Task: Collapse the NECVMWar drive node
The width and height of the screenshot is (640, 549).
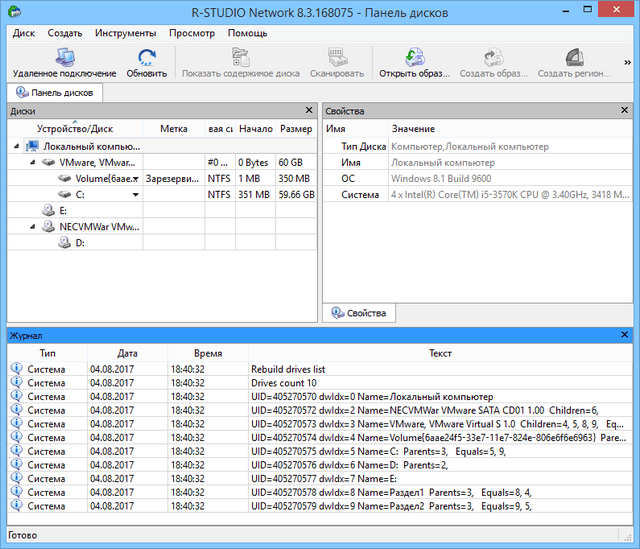Action: (32, 227)
